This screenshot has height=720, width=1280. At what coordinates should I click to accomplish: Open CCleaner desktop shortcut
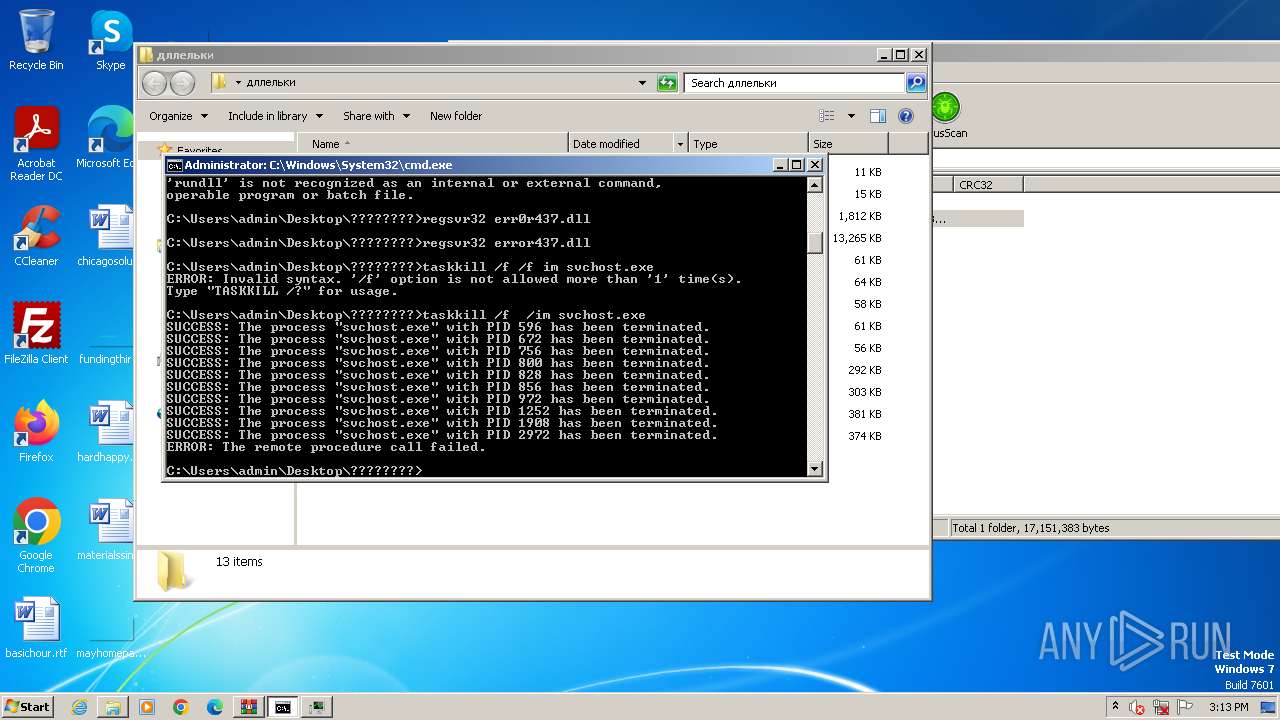[36, 236]
